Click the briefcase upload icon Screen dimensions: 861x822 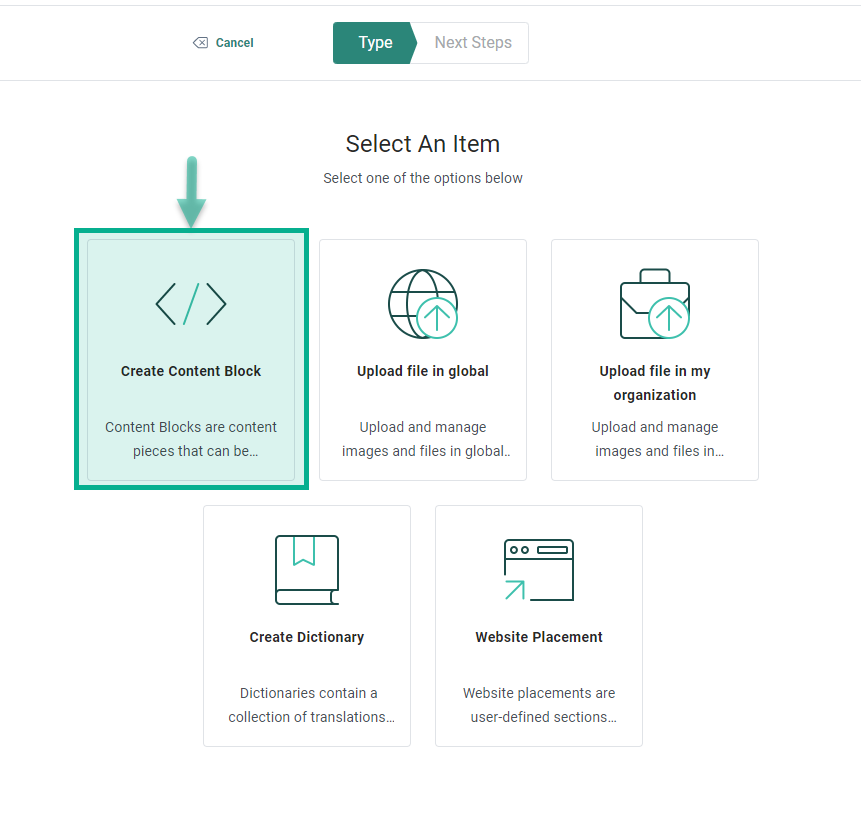654,304
